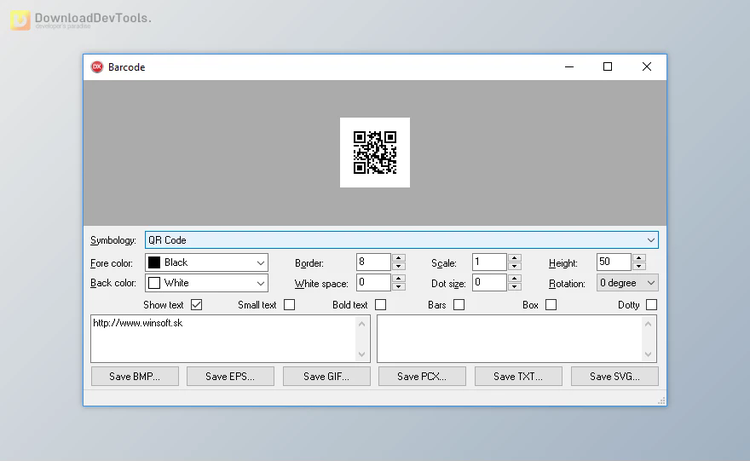The width and height of the screenshot is (750, 461).
Task: Click the Barcode app icon in title bar
Action: click(x=97, y=67)
